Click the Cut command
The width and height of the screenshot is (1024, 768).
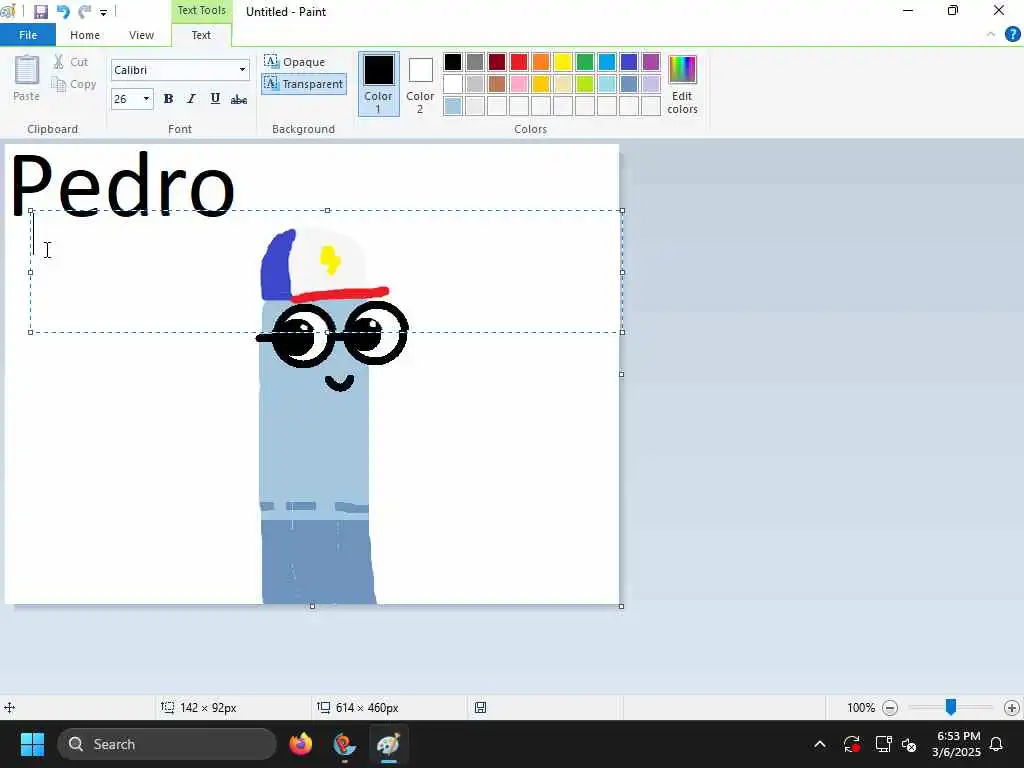click(x=71, y=62)
